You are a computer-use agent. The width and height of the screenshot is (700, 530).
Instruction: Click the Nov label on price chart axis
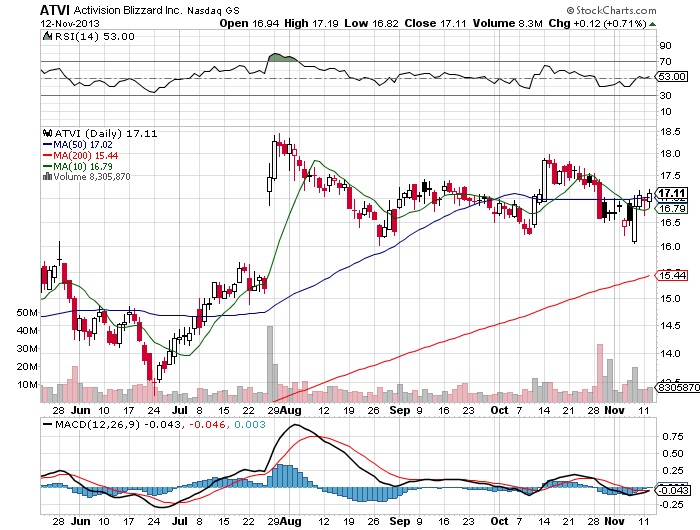[614, 410]
